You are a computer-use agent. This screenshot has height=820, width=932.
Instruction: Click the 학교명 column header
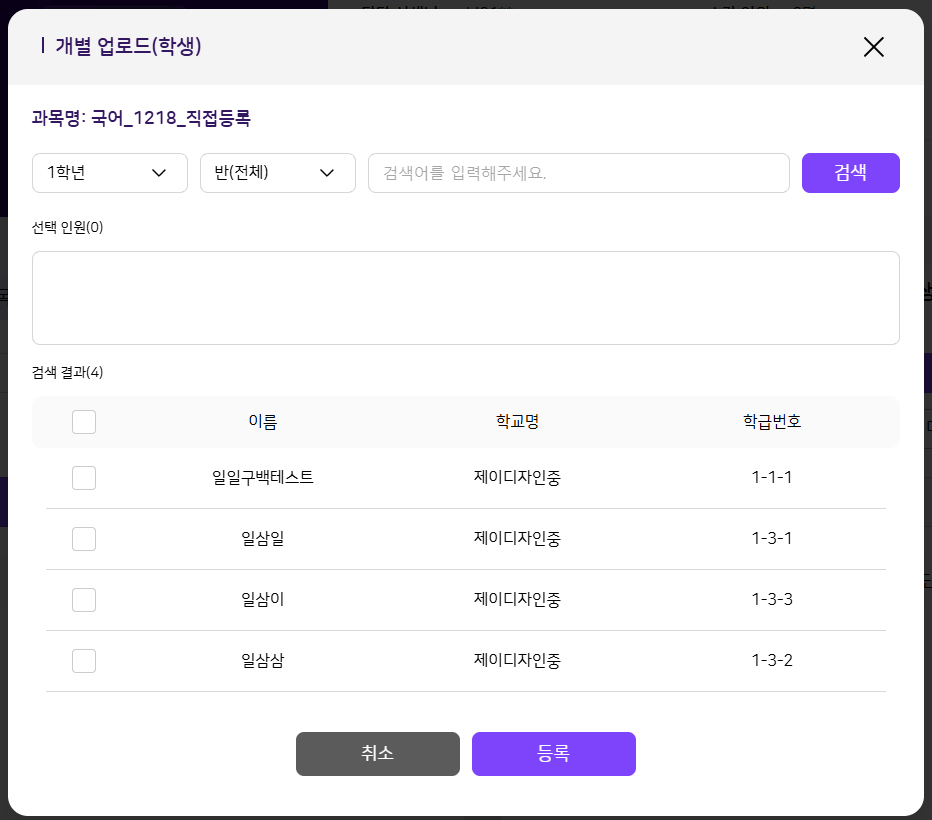coord(517,422)
